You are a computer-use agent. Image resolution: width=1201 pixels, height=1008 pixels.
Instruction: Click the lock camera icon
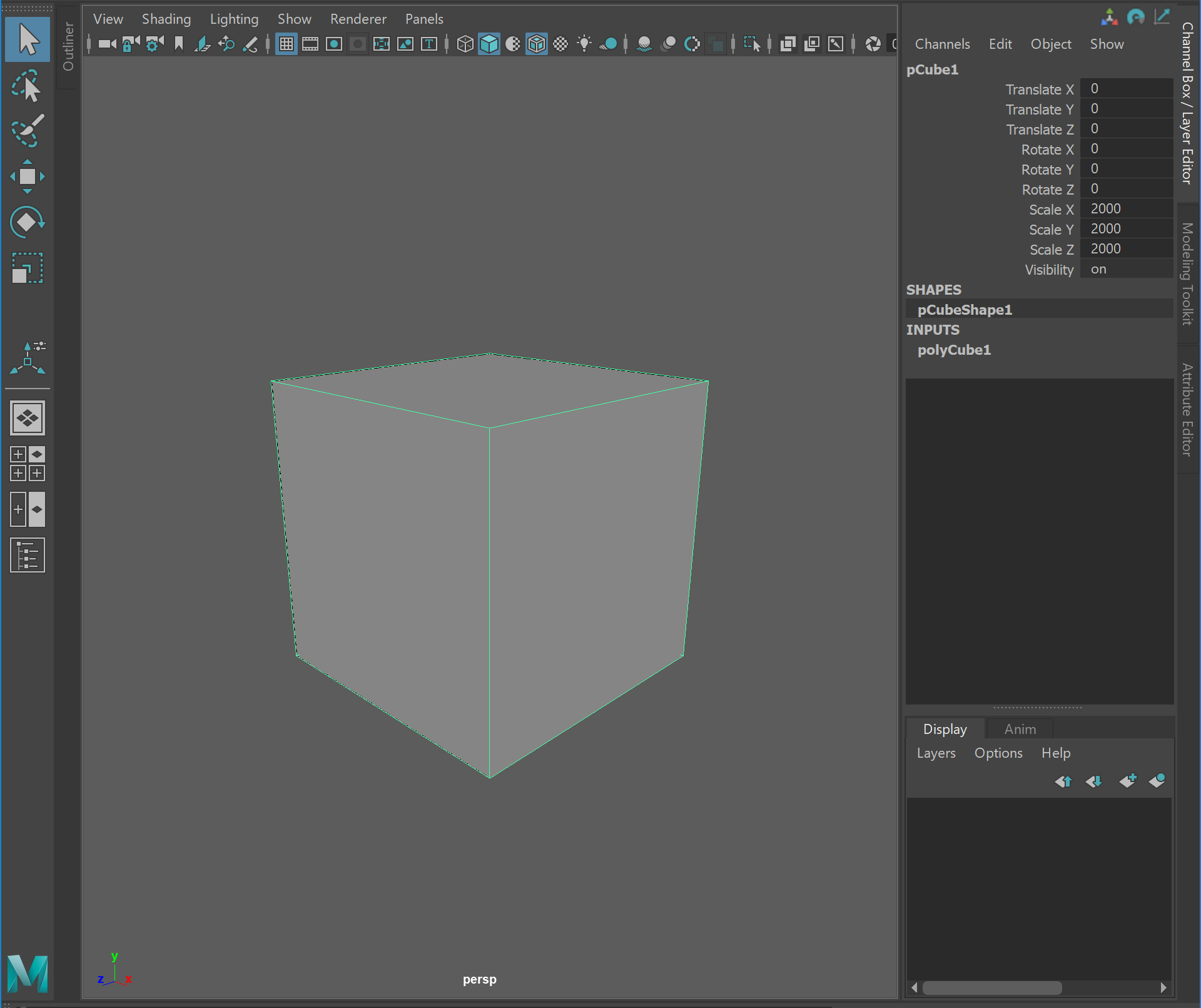[x=131, y=44]
